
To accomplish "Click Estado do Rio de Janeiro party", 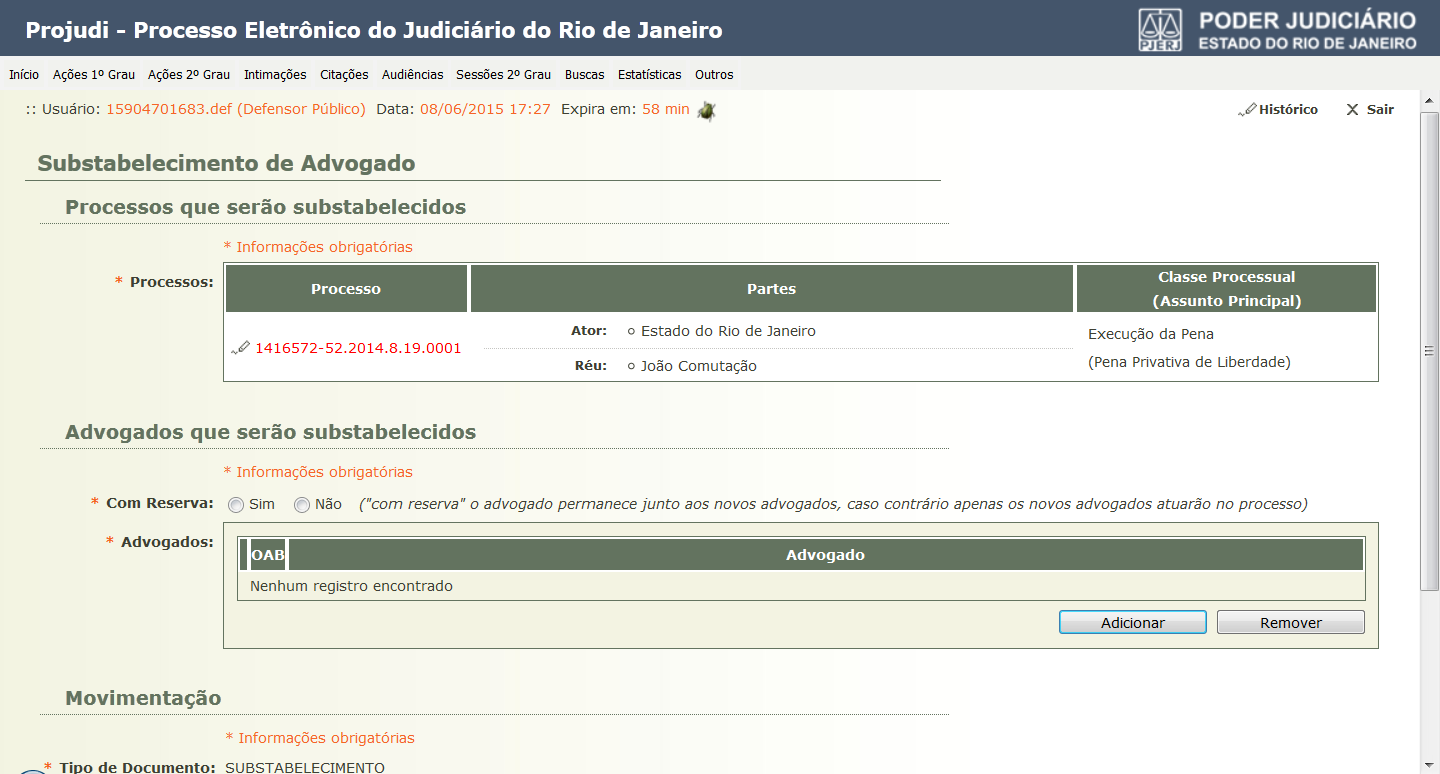I will click(728, 331).
